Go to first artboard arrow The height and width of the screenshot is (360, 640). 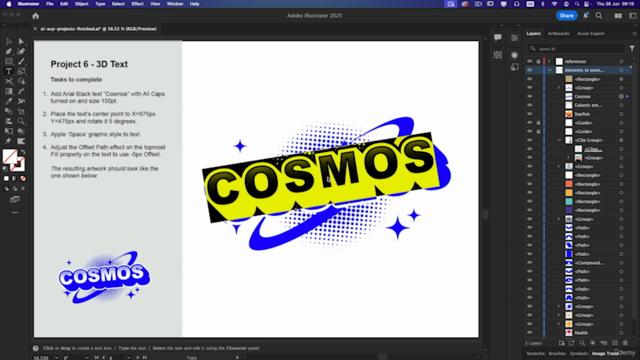(x=97, y=358)
